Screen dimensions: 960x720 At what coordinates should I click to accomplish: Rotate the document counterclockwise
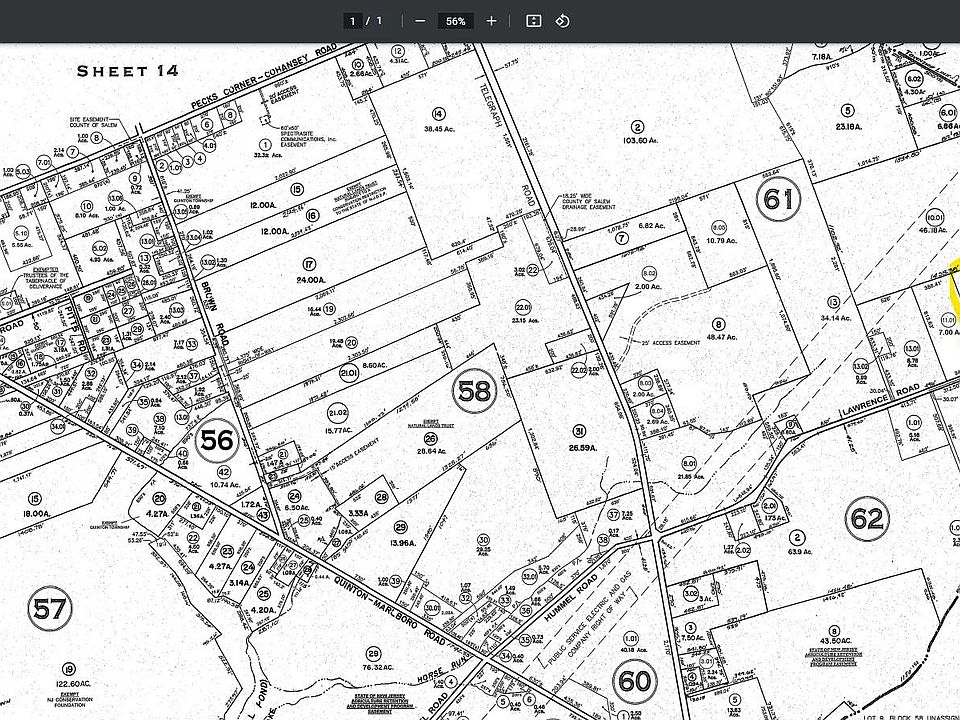tap(562, 21)
